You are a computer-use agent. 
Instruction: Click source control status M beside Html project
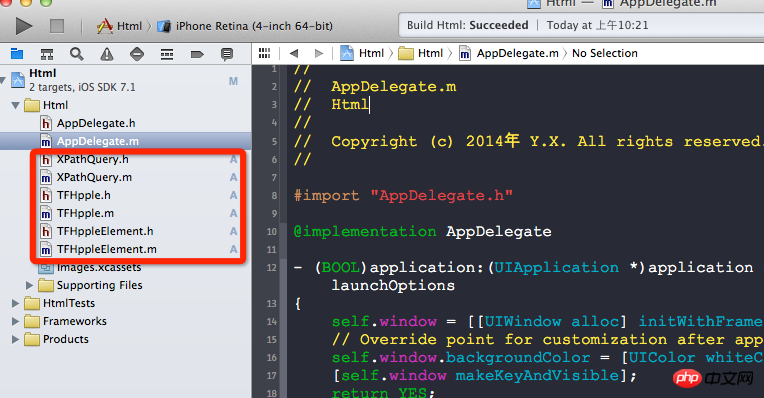[233, 81]
